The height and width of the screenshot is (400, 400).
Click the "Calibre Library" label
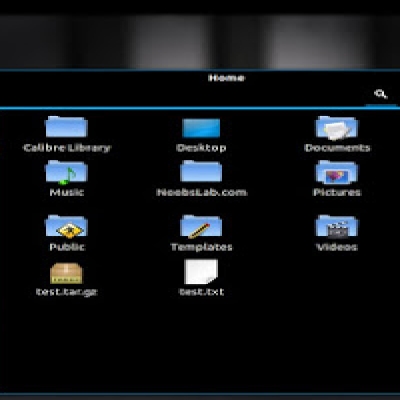coord(66,148)
